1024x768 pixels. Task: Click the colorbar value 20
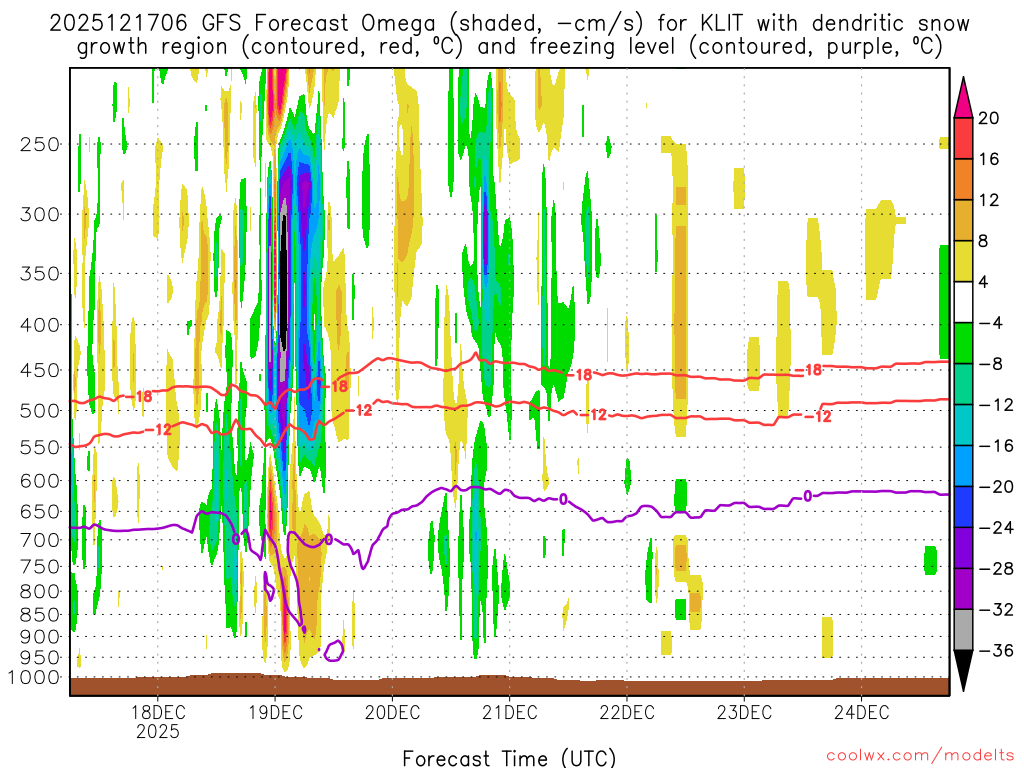[989, 118]
